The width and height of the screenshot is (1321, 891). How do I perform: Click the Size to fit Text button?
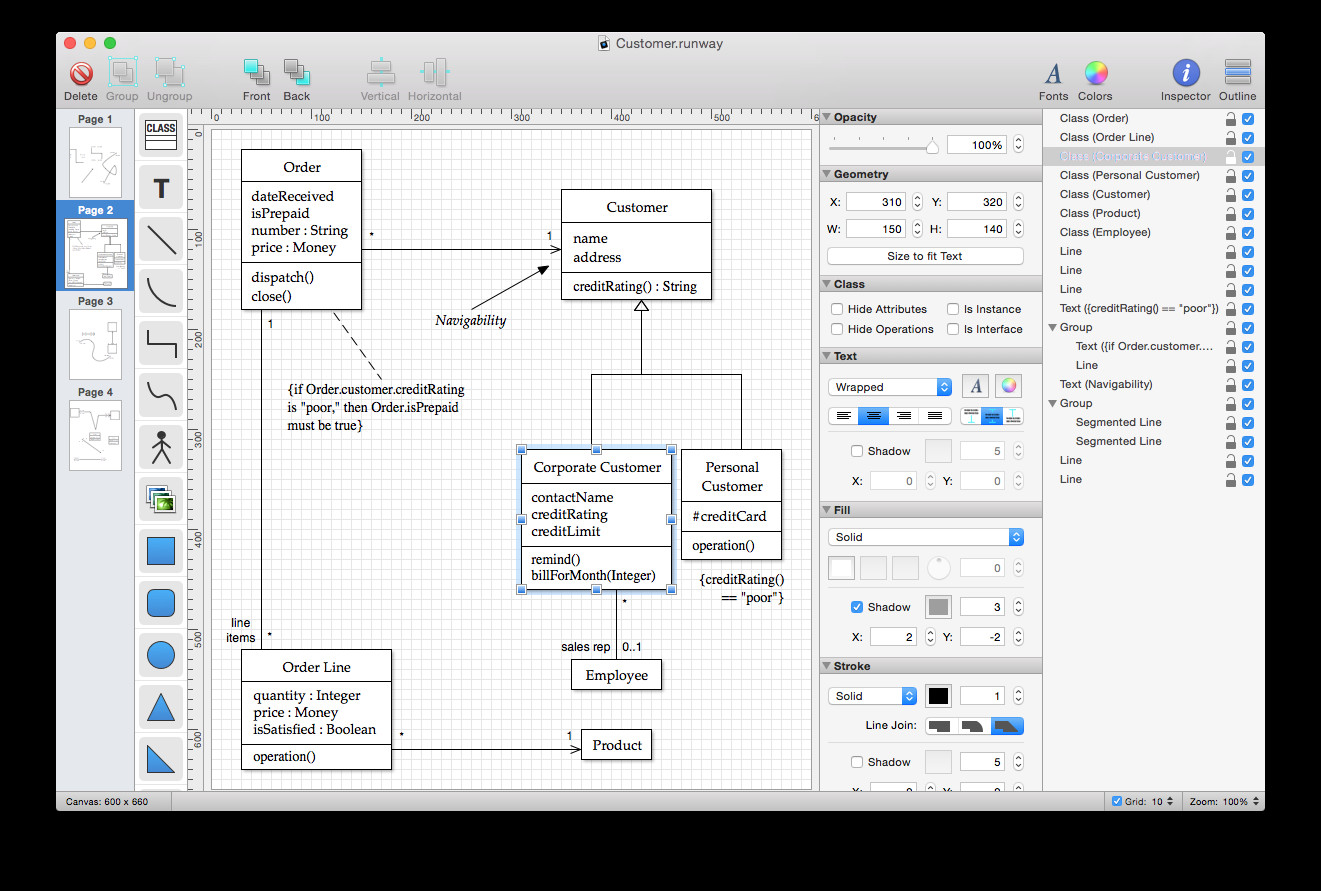click(925, 256)
